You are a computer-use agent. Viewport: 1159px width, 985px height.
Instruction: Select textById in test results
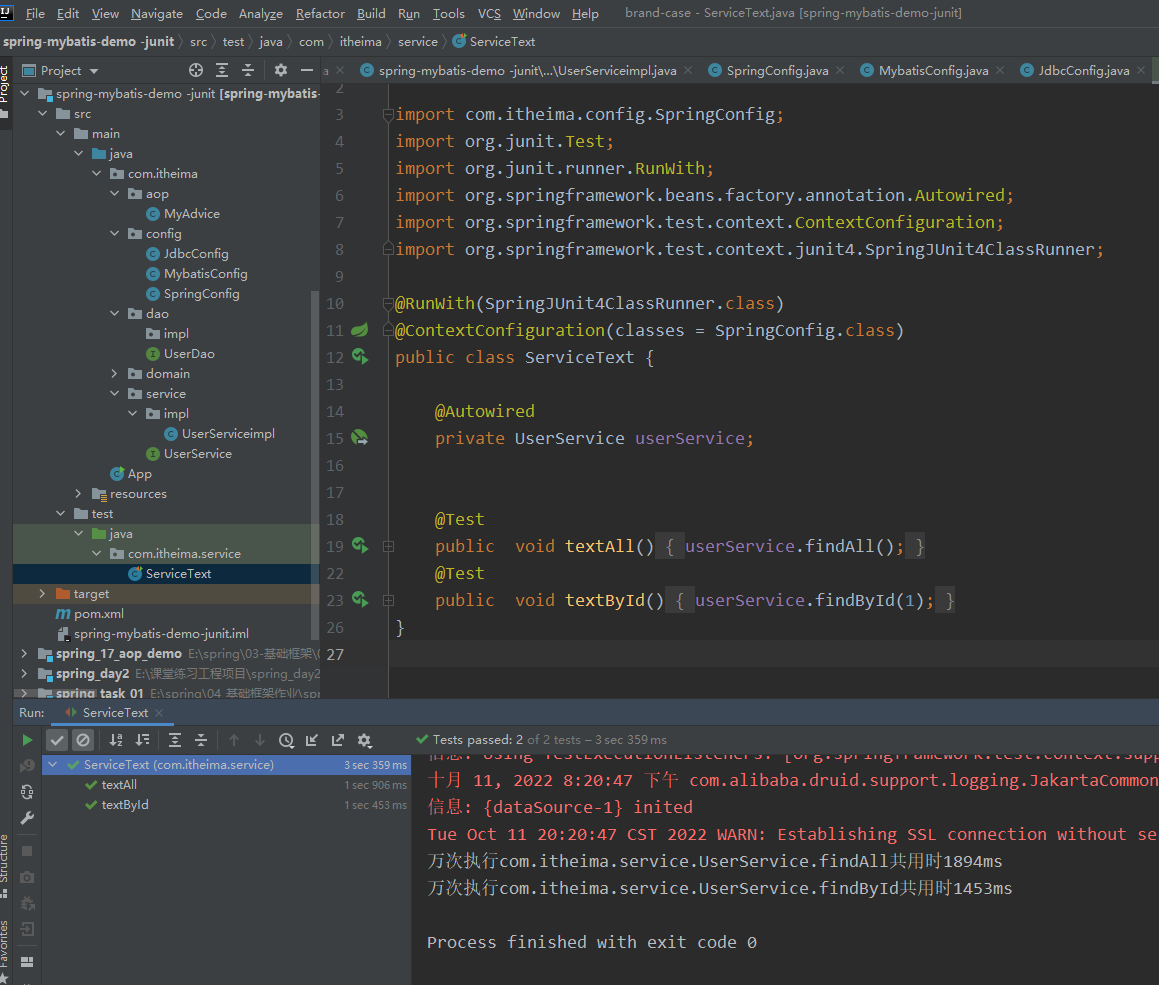click(x=125, y=805)
